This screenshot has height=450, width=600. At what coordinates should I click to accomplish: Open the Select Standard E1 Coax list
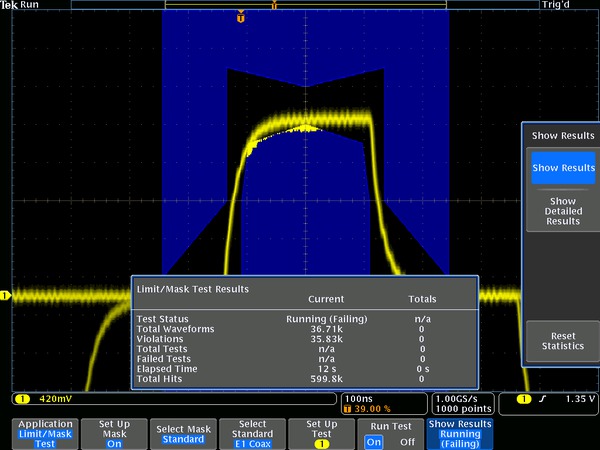pyautogui.click(x=252, y=432)
